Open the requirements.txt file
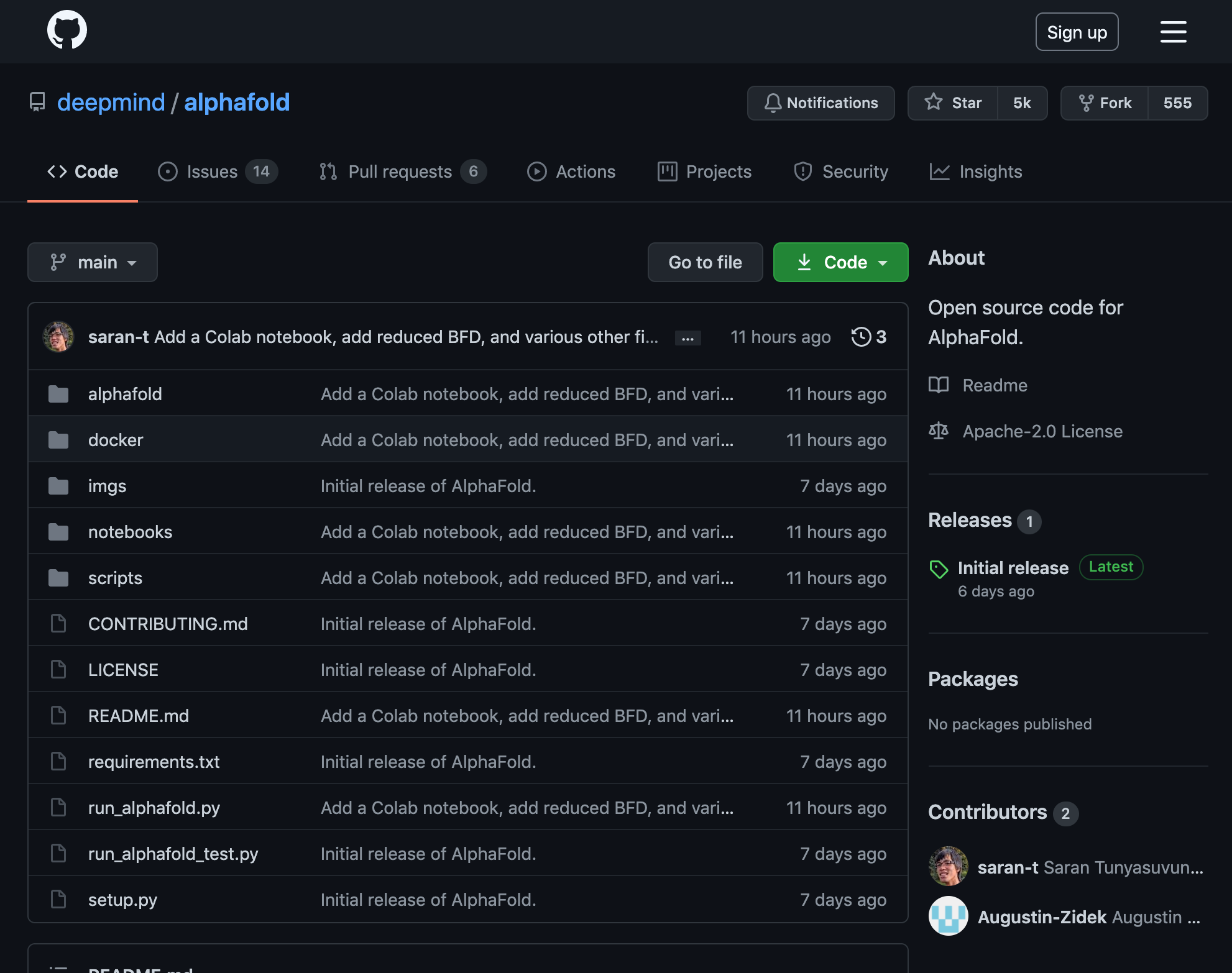 pos(154,762)
